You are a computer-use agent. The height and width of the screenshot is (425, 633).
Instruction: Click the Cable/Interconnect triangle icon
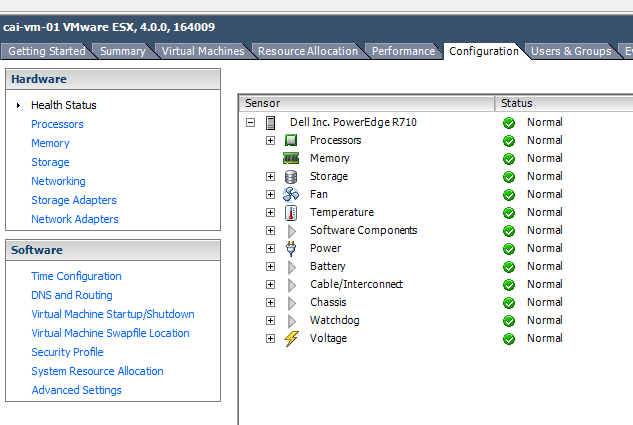(x=291, y=285)
